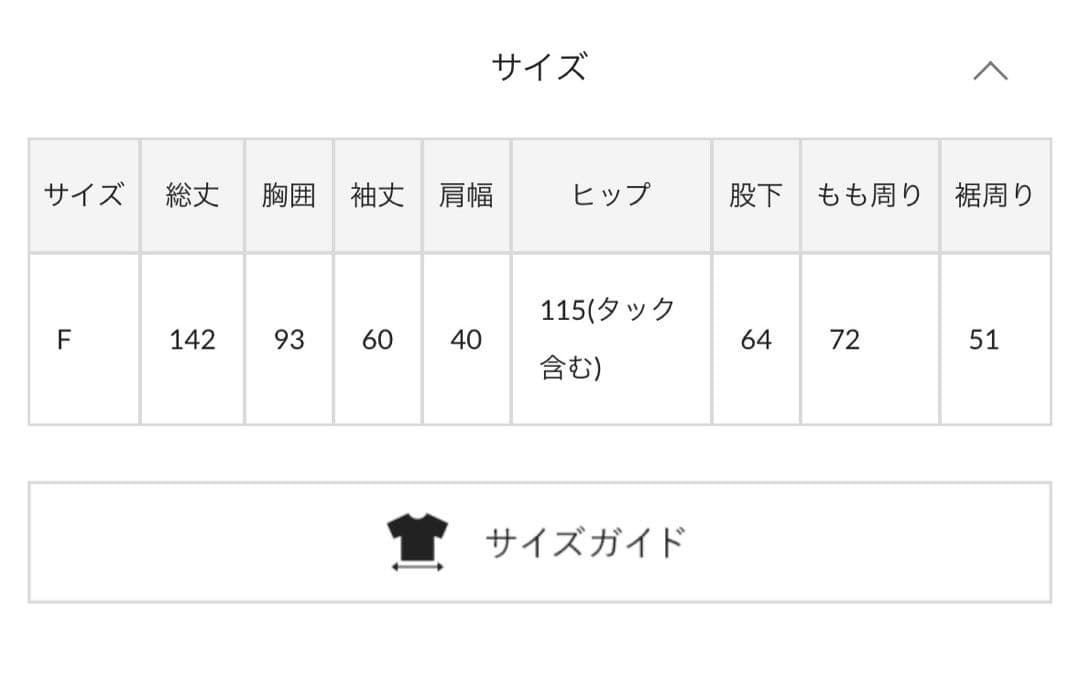This screenshot has height=683, width=1080.
Task: Click the 115(タック含む) hip value
Action: point(608,340)
